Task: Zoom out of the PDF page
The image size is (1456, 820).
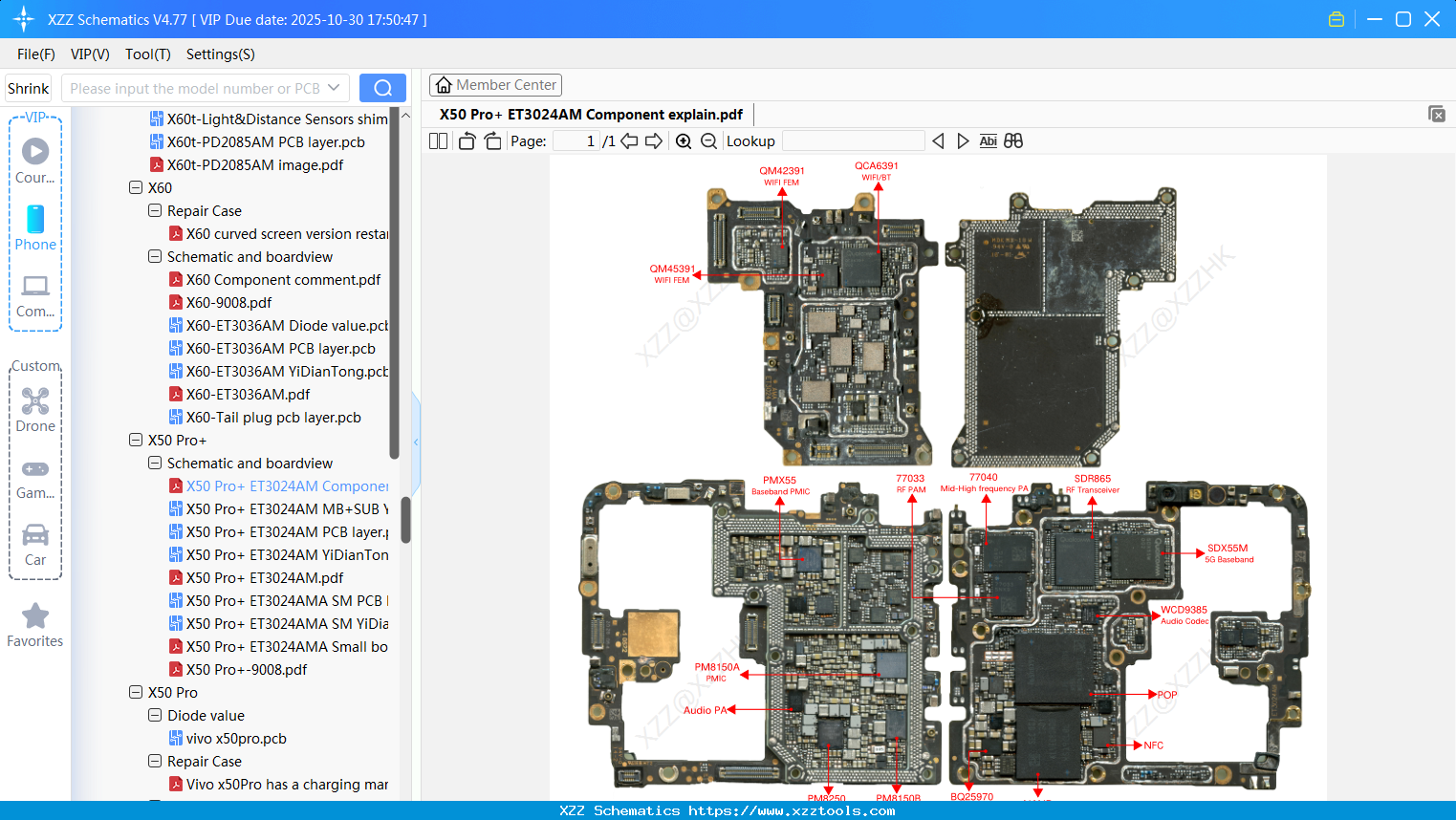Action: (x=708, y=140)
